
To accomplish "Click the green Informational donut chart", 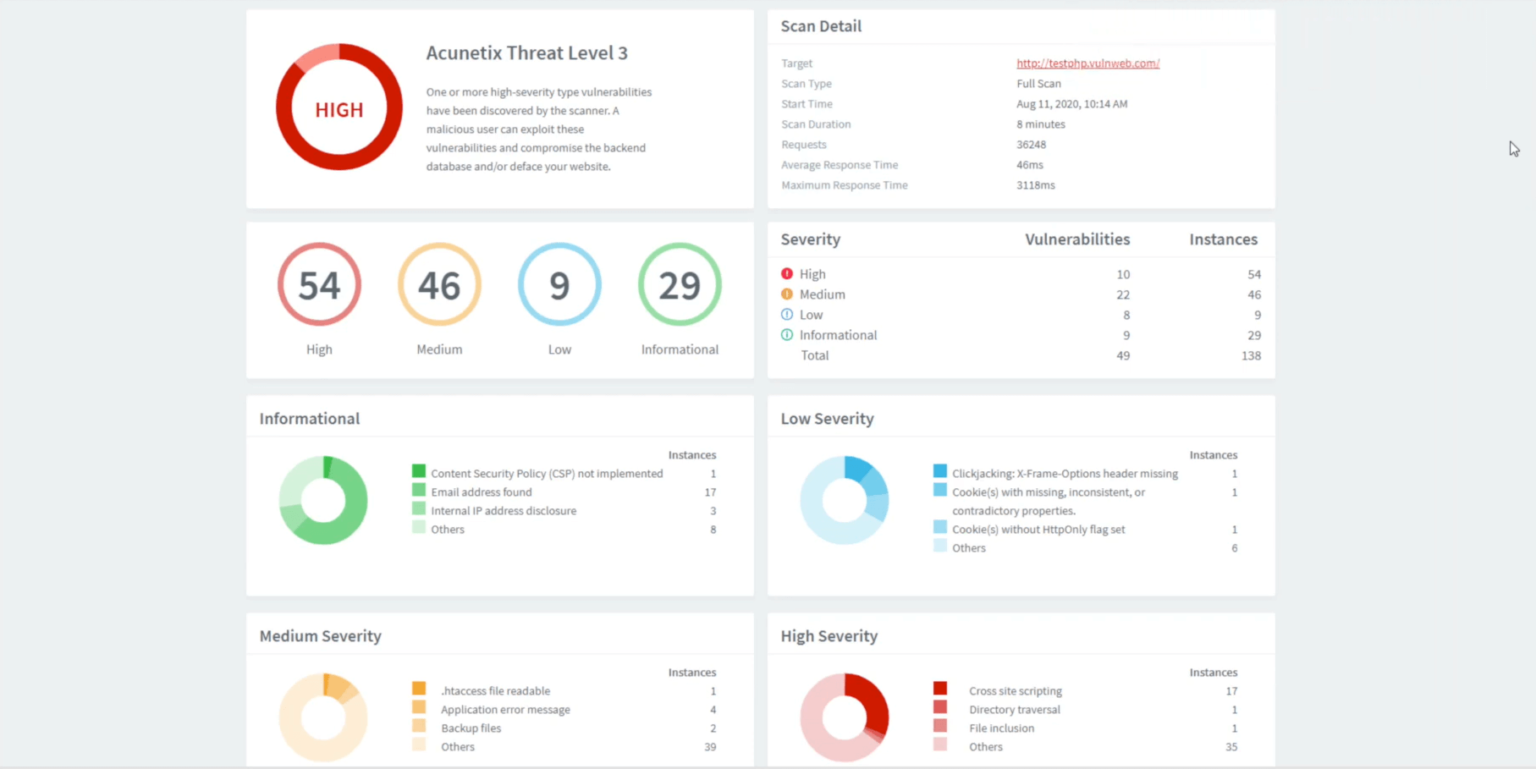I will 322,500.
